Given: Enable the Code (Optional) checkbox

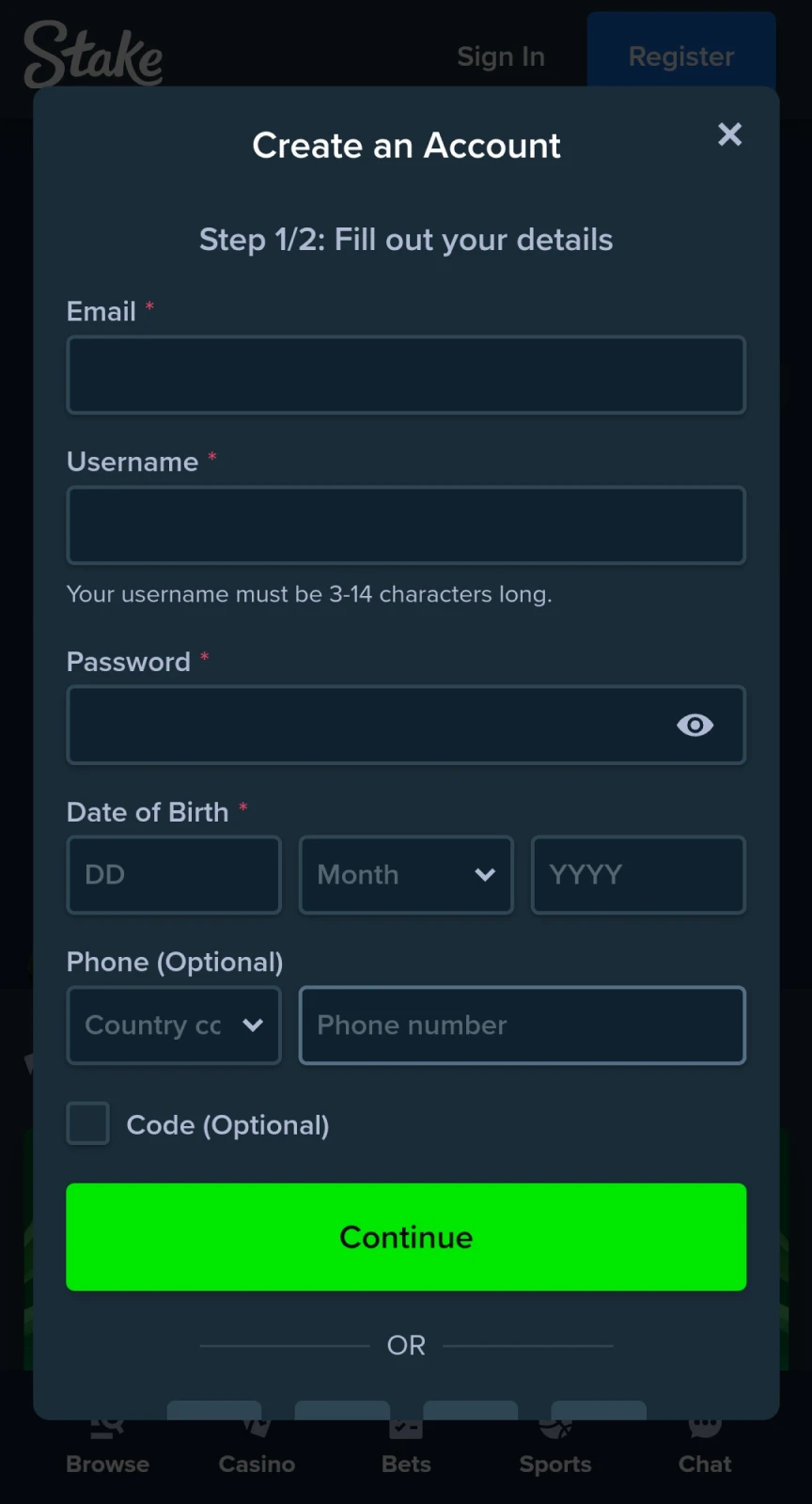Looking at the screenshot, I should [87, 1123].
